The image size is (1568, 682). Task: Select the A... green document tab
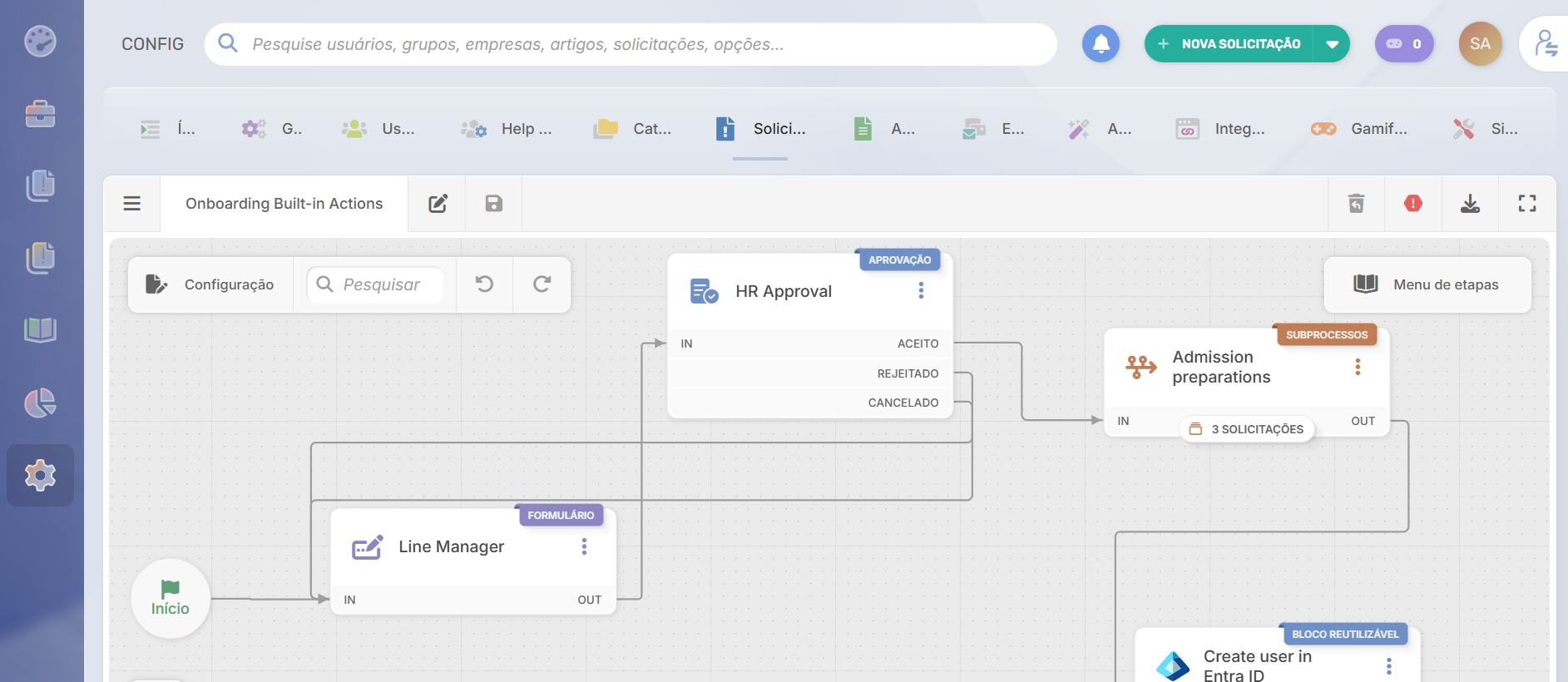(x=884, y=129)
